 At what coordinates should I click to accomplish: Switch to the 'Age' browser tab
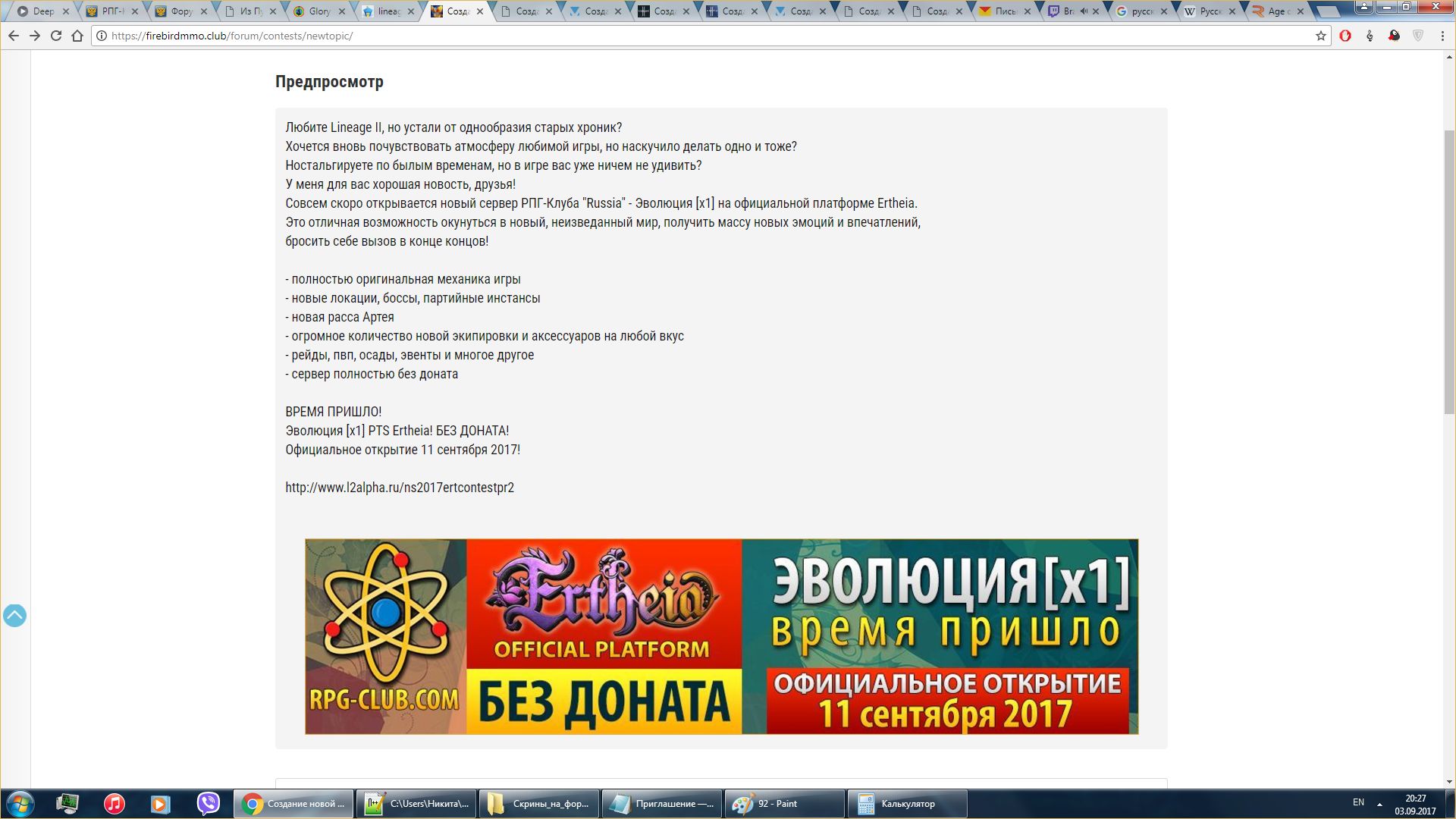pos(1279,11)
